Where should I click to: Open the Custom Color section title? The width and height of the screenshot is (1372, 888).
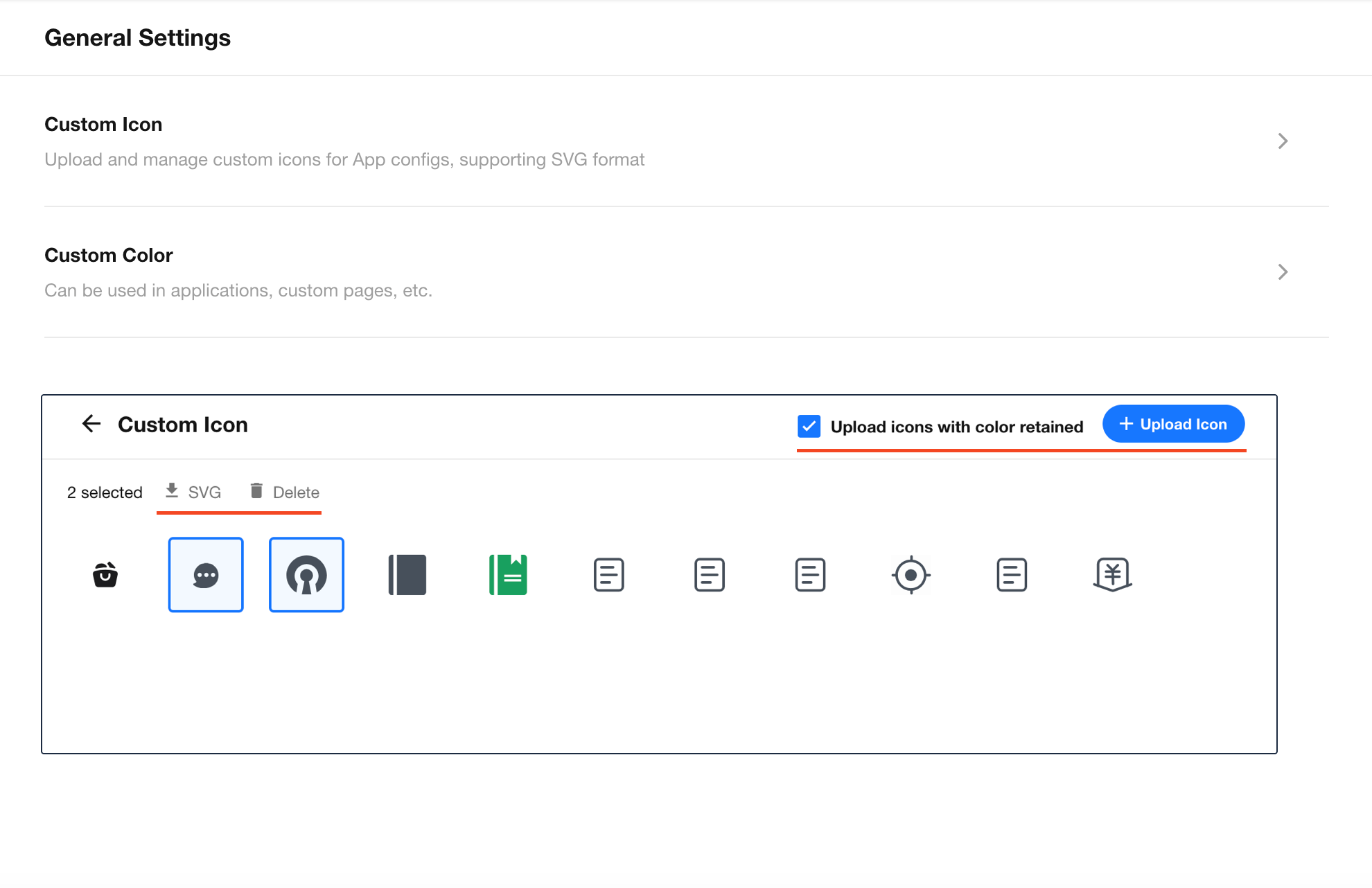[109, 256]
